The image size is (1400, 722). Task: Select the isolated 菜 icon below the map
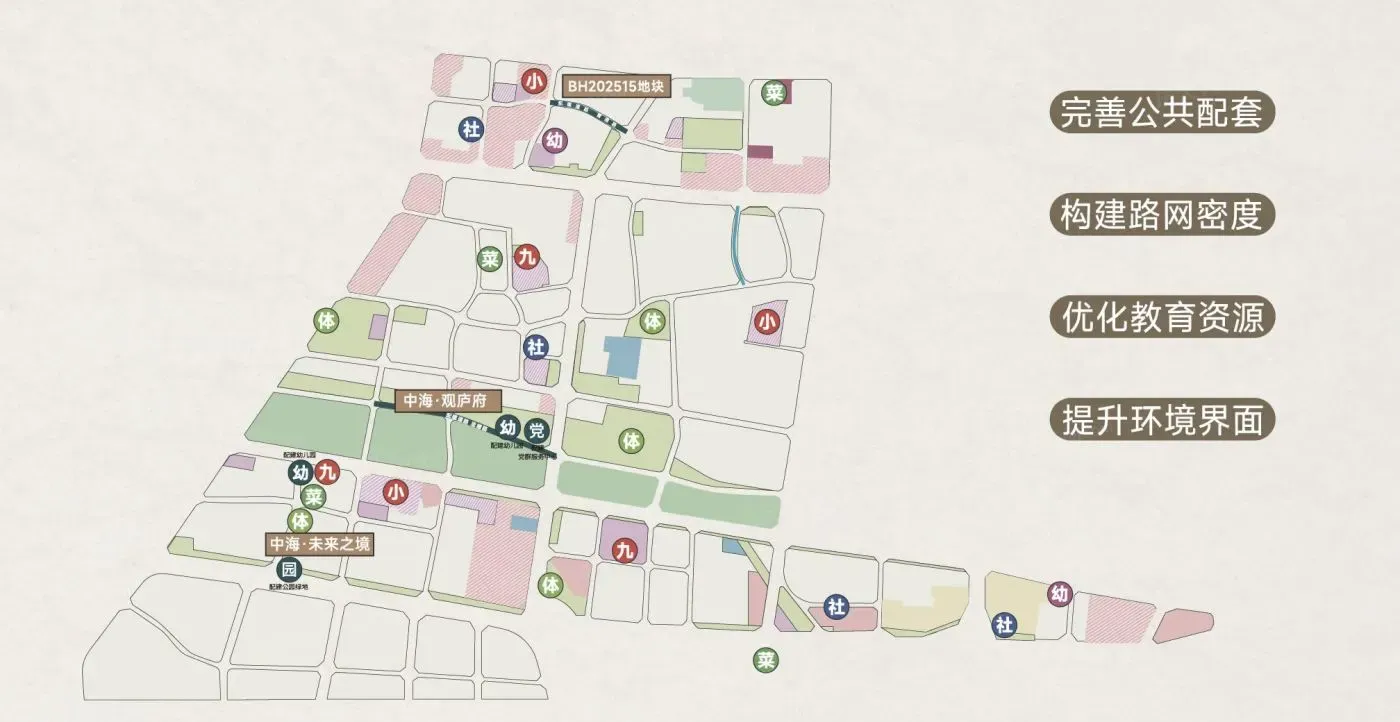pyautogui.click(x=767, y=660)
